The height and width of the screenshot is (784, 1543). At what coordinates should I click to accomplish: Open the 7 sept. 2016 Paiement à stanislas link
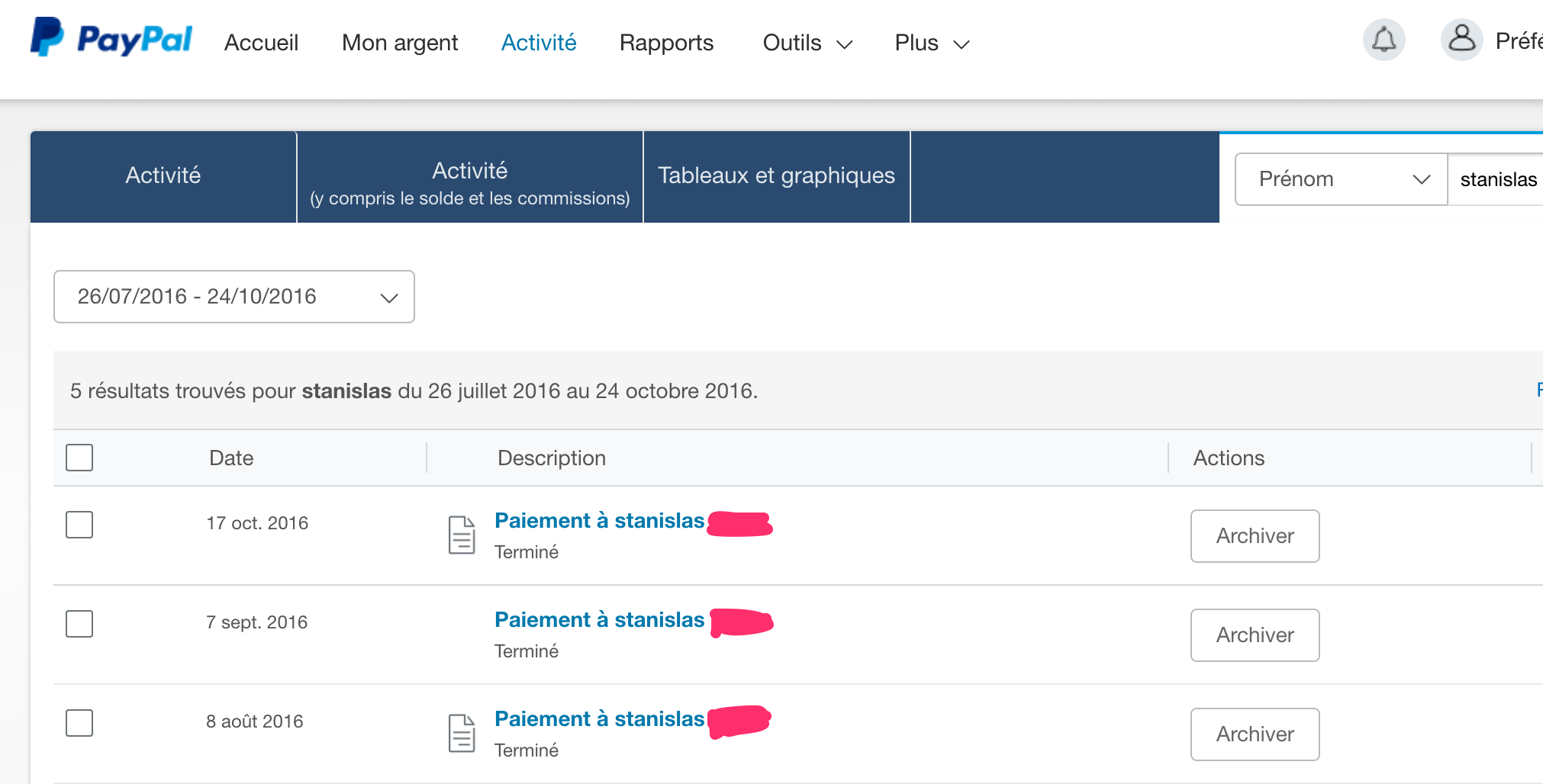coord(599,620)
